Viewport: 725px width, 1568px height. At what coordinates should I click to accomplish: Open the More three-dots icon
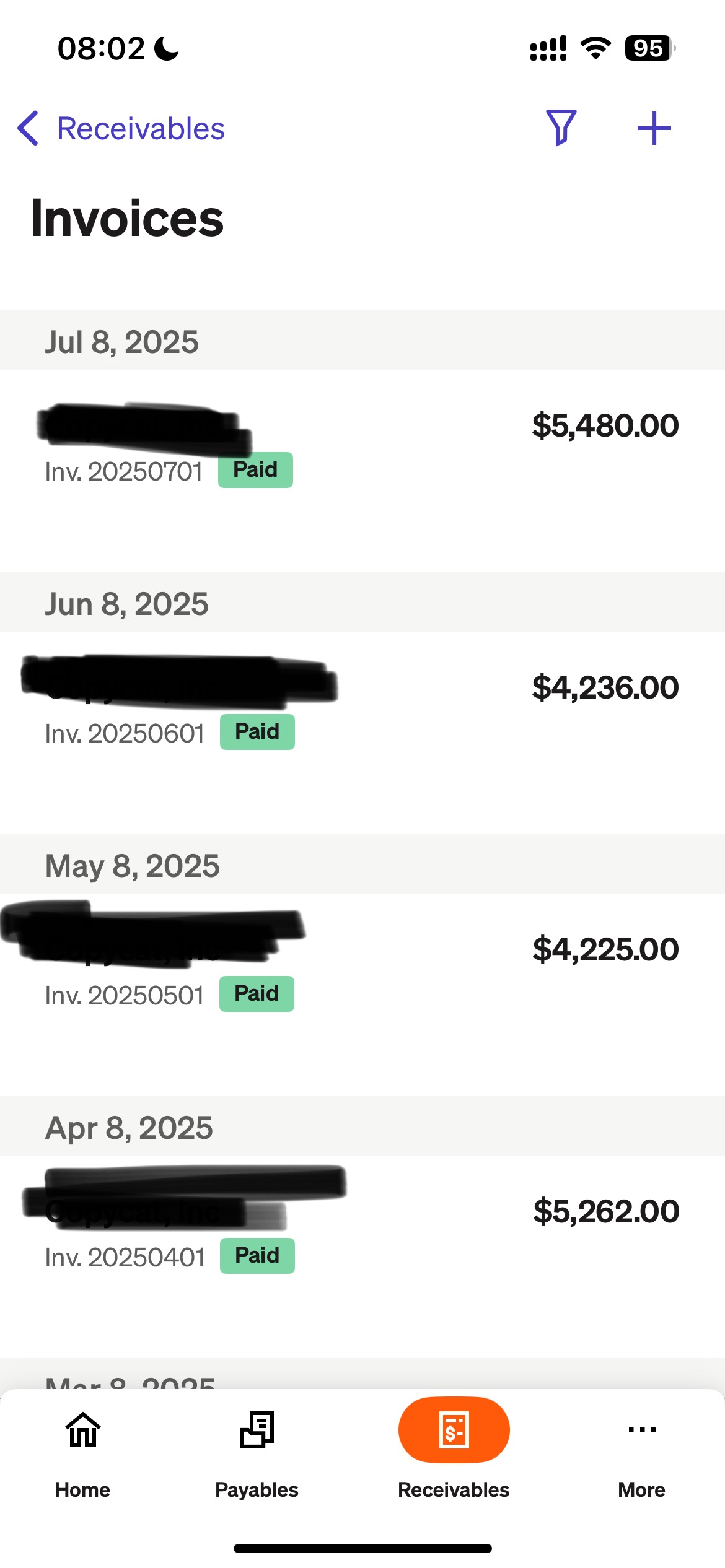click(x=642, y=1429)
